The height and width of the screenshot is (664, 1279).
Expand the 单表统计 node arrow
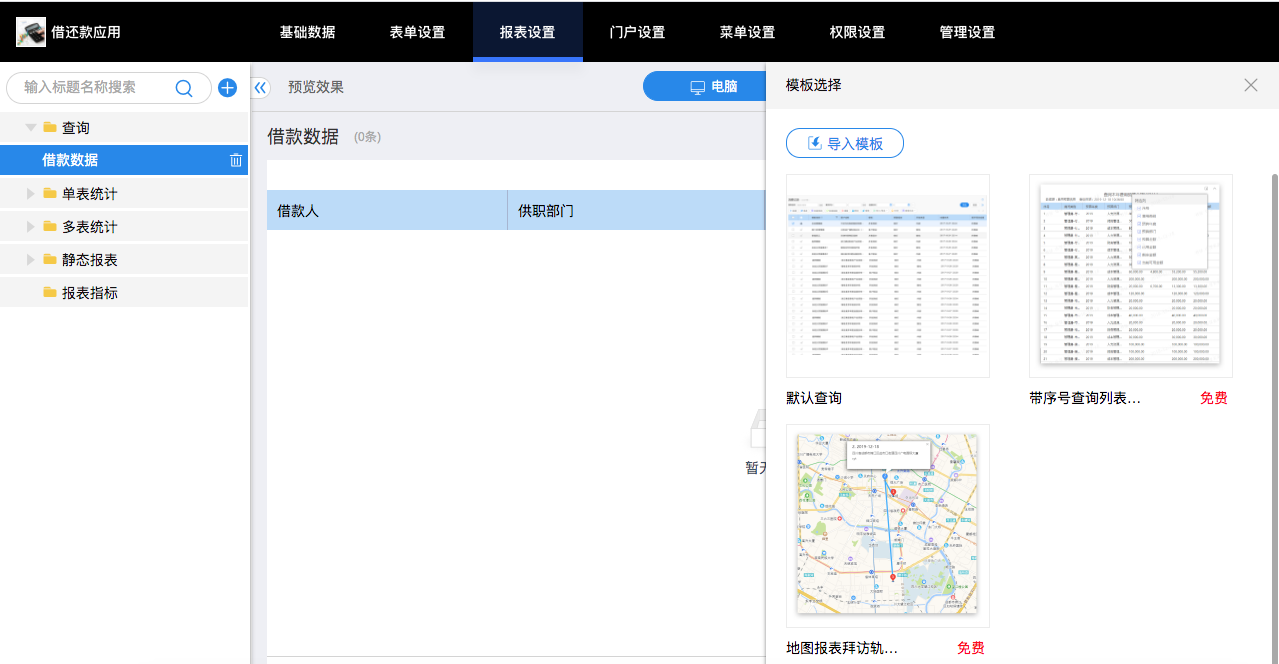coord(31,194)
